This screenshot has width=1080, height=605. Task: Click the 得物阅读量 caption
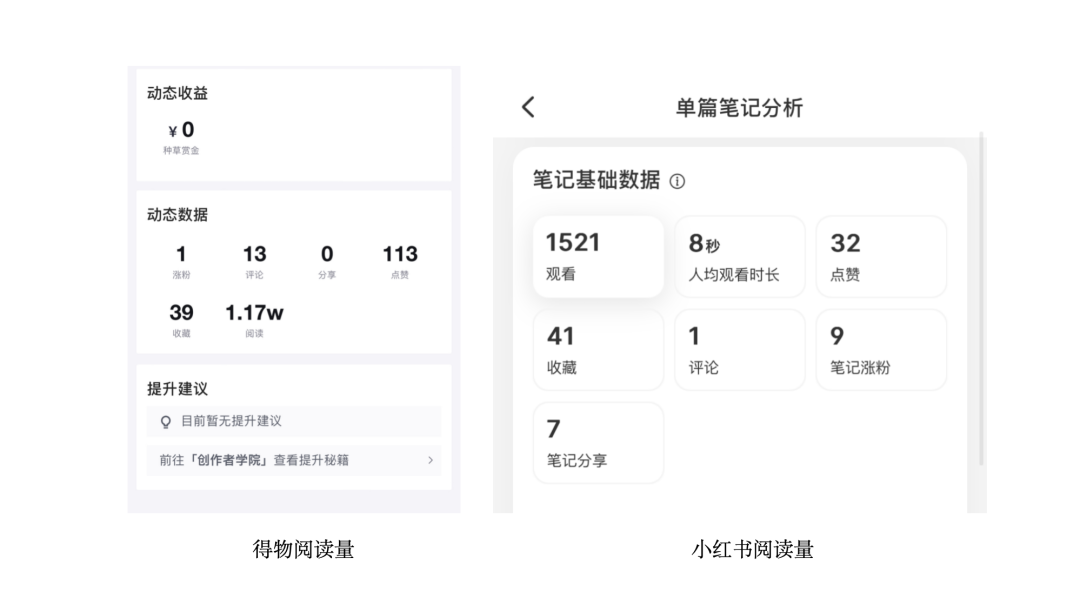coord(303,549)
